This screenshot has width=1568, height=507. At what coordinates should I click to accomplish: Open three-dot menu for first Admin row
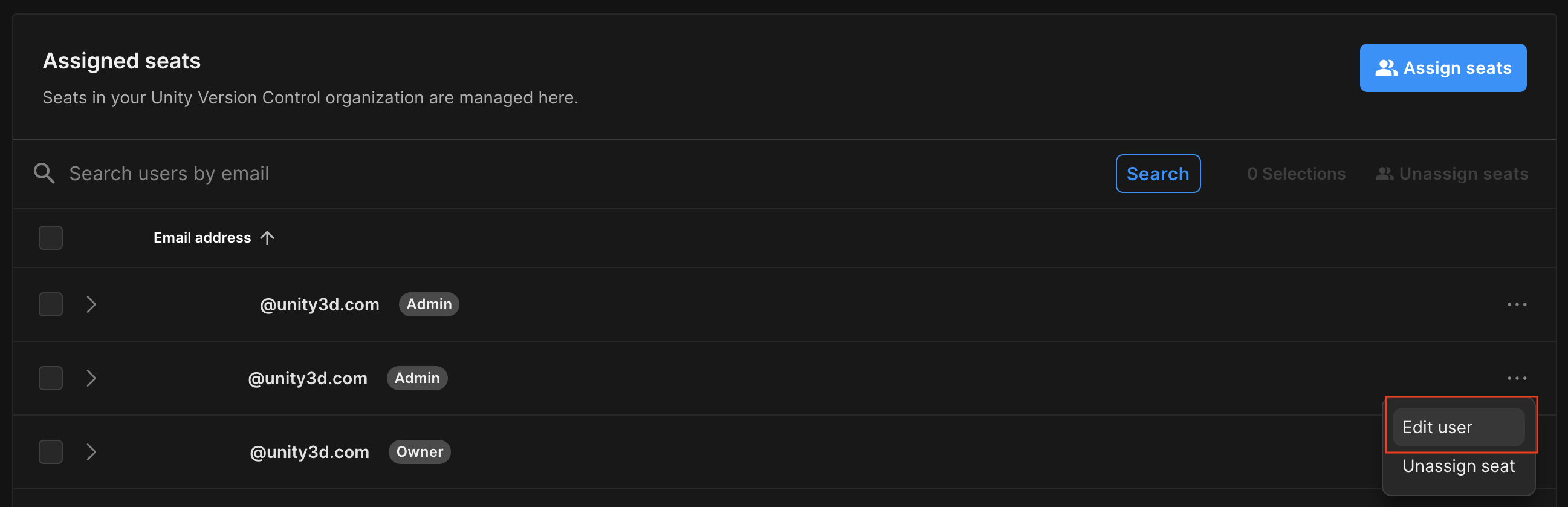click(1516, 304)
